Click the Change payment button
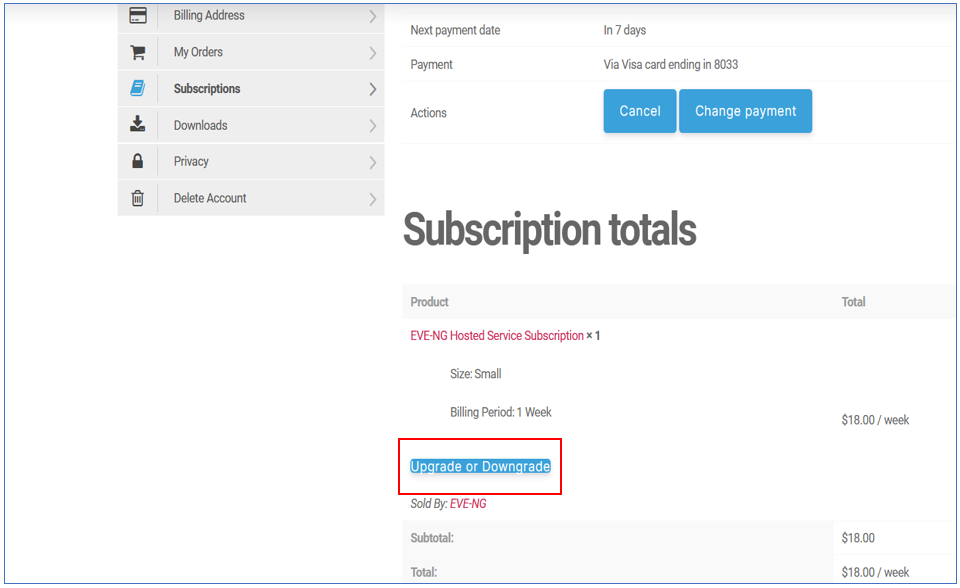Screen dimensions: 960x588 pos(745,111)
